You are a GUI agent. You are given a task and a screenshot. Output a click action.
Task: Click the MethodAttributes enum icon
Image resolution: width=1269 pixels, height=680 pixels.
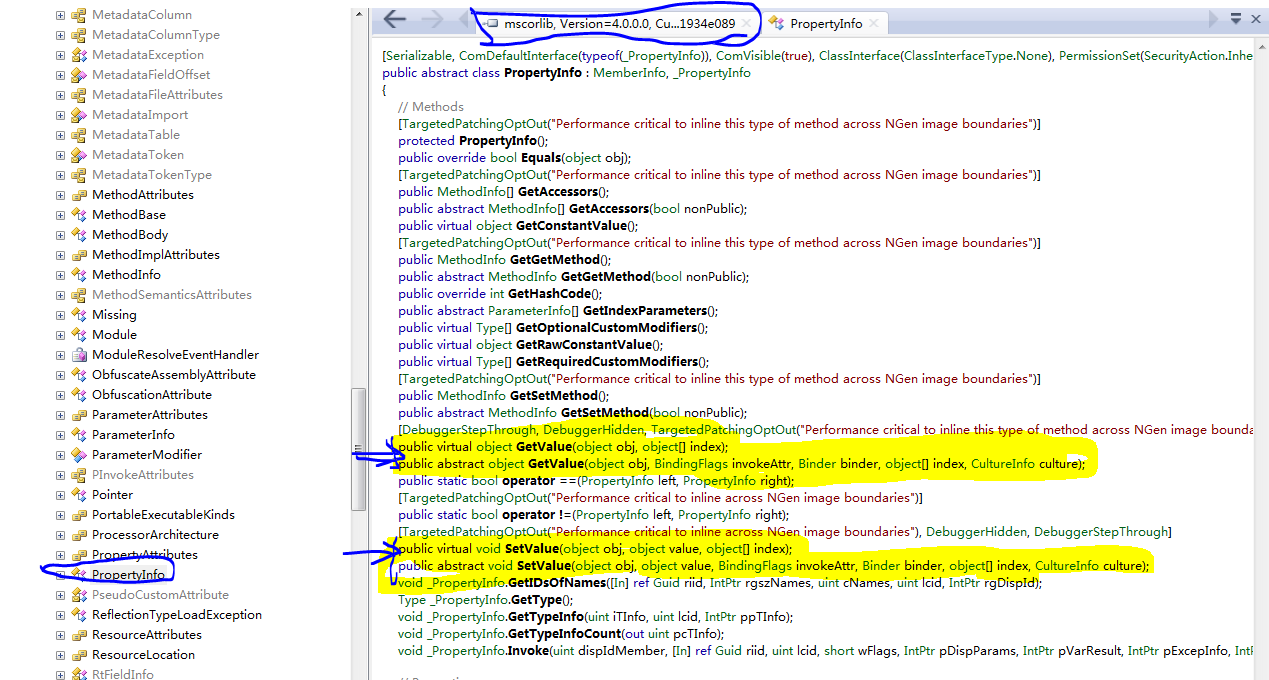tap(79, 195)
